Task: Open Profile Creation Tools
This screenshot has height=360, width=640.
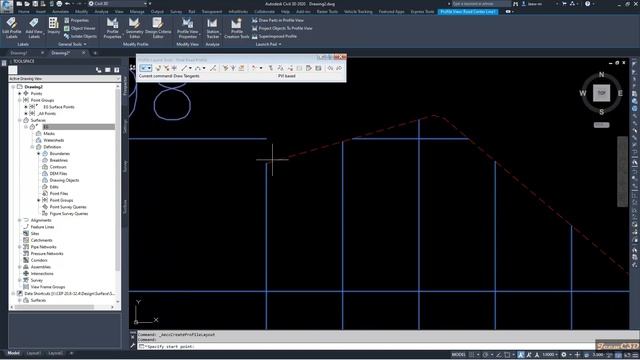Action: [x=236, y=28]
